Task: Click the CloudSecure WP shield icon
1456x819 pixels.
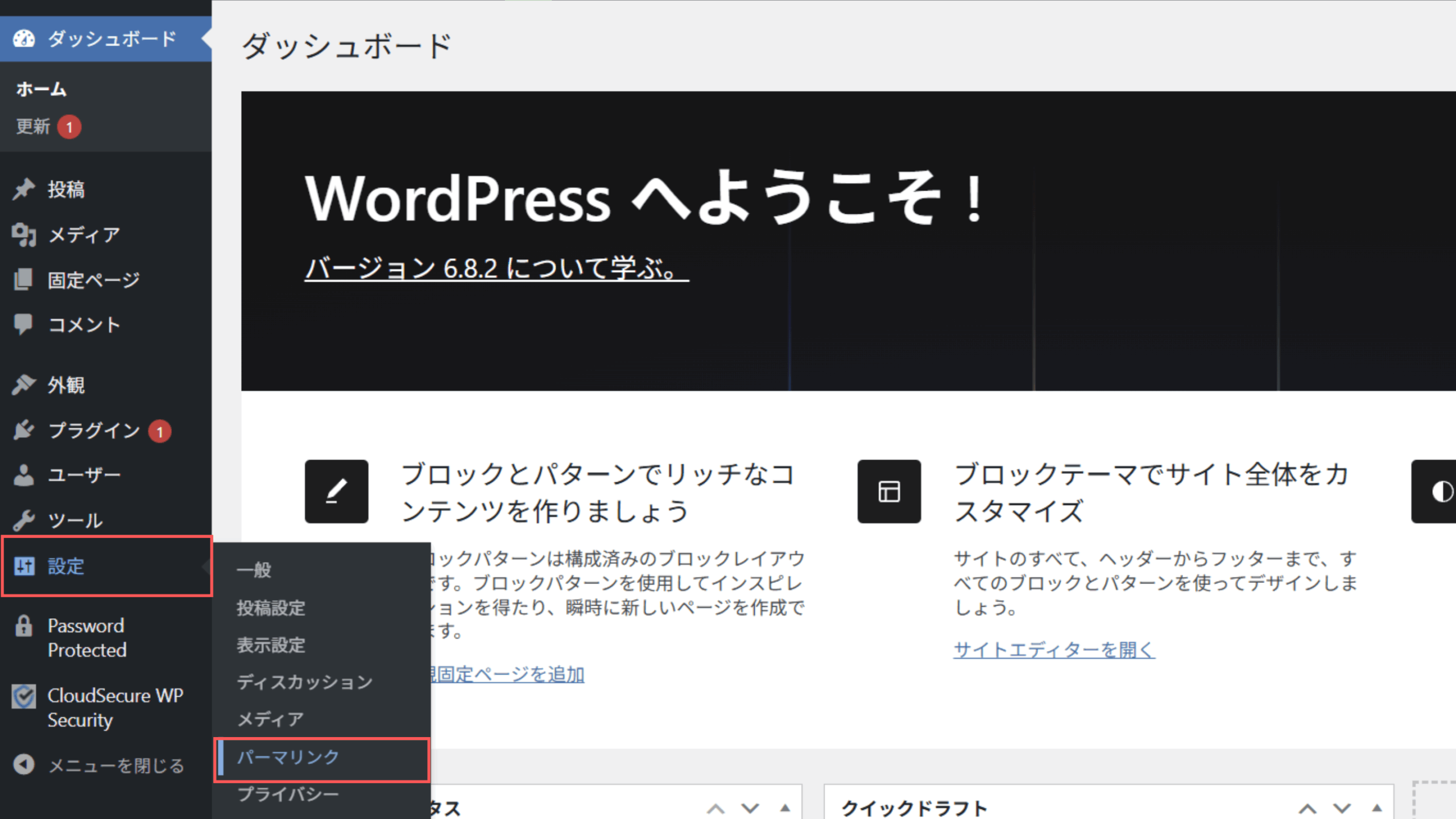Action: [x=24, y=696]
